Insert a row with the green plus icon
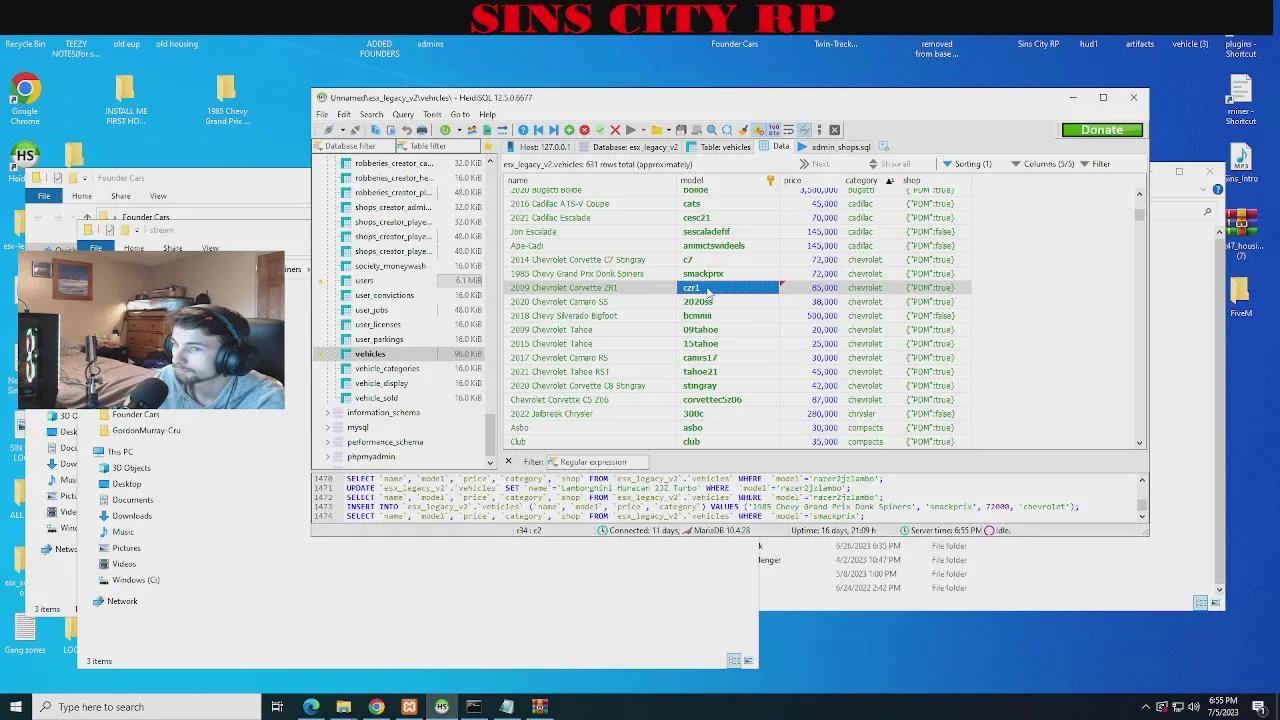 coord(569,130)
